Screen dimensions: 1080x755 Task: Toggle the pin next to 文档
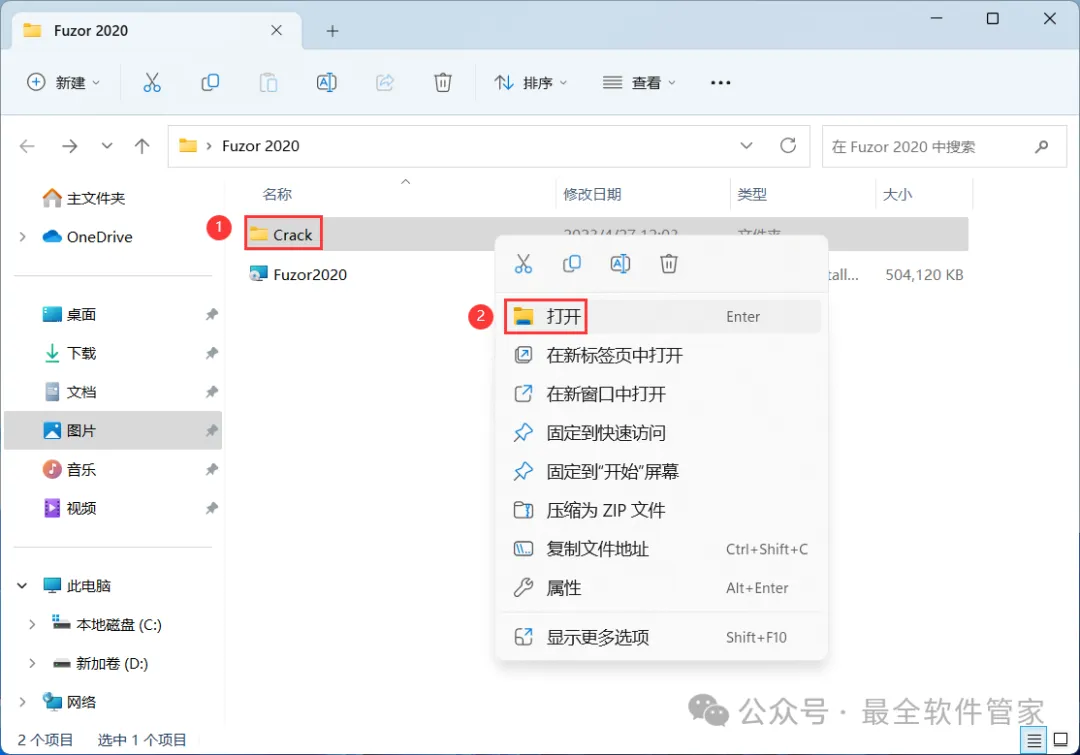(211, 392)
